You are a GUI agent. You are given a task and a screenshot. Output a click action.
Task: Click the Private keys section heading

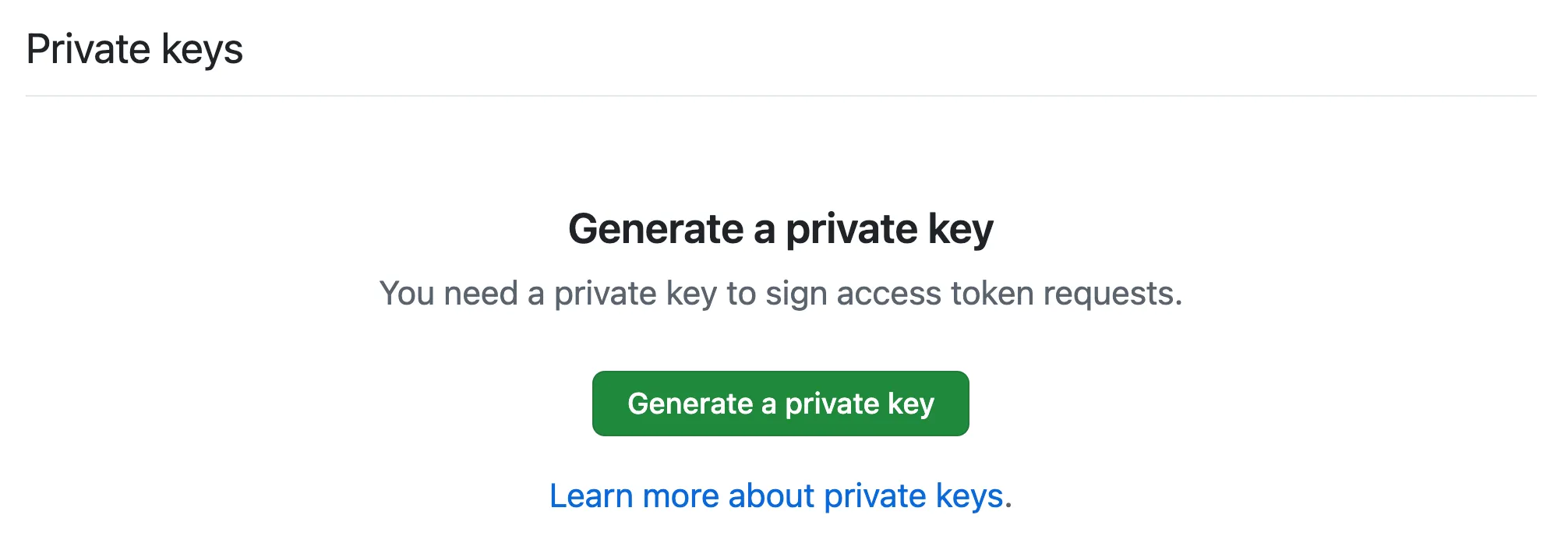[x=134, y=49]
